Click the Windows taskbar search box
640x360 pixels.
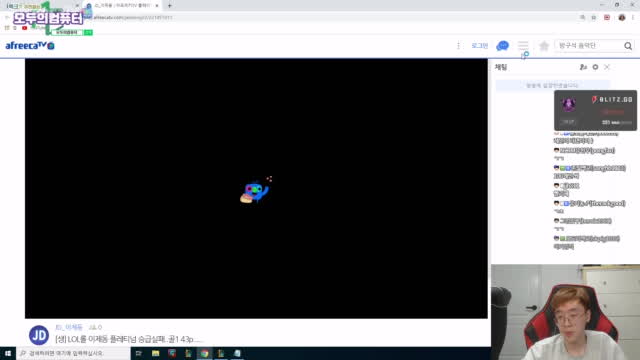[73, 353]
